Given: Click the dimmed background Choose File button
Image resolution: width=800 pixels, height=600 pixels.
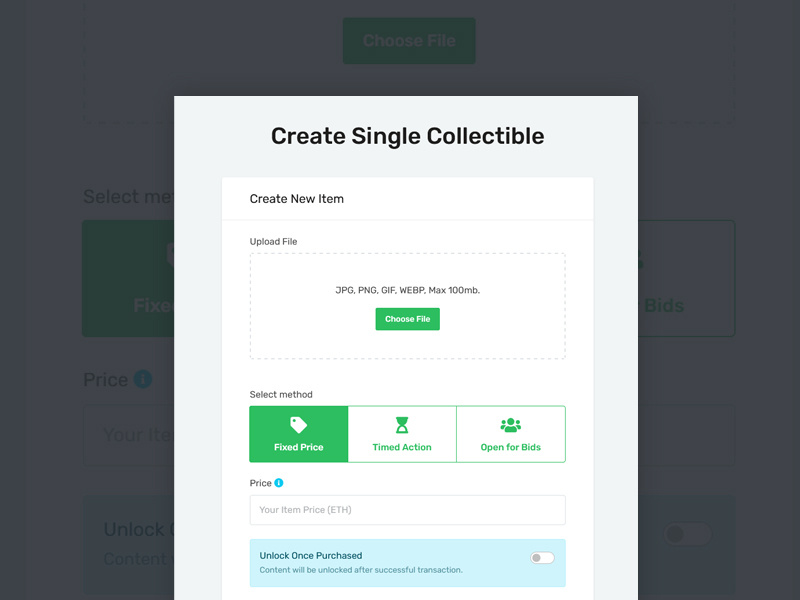Looking at the screenshot, I should 409,41.
